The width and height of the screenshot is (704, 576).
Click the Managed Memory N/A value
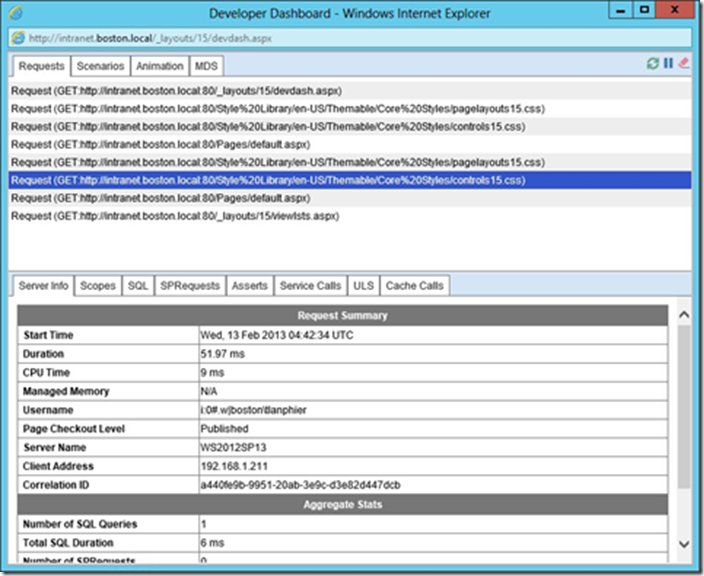coord(209,391)
